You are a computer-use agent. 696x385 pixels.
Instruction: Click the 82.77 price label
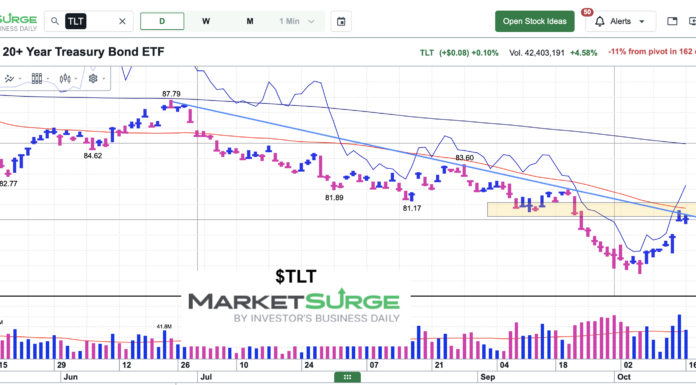click(x=8, y=183)
